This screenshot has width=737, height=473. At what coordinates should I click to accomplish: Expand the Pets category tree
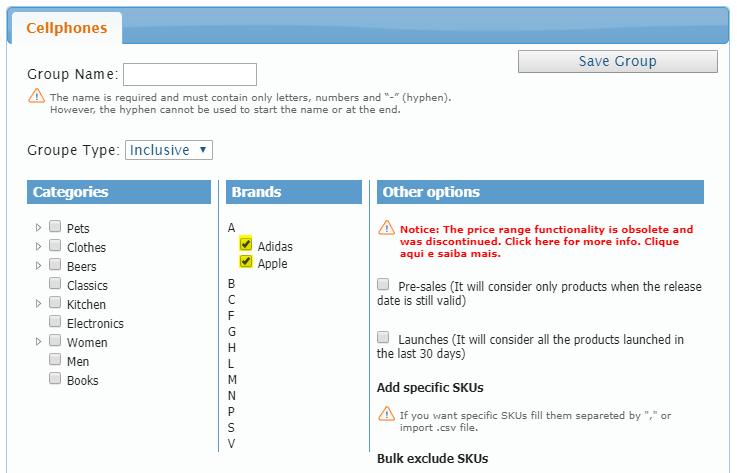[39, 228]
